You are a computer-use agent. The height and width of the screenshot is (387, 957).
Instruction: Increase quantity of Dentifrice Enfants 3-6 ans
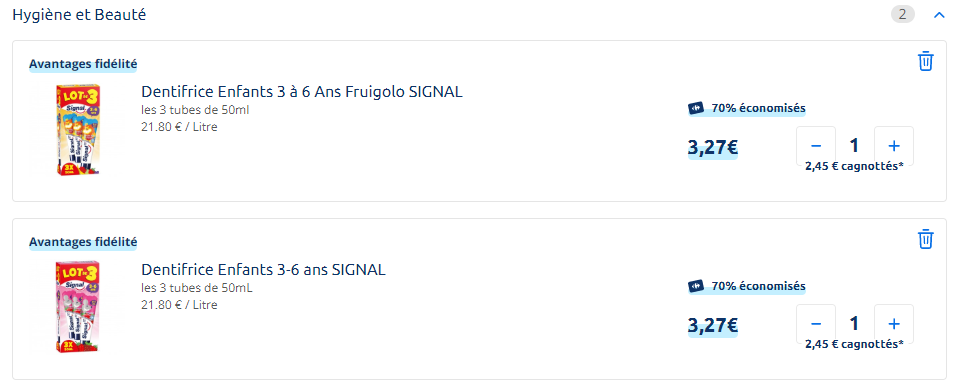point(894,324)
